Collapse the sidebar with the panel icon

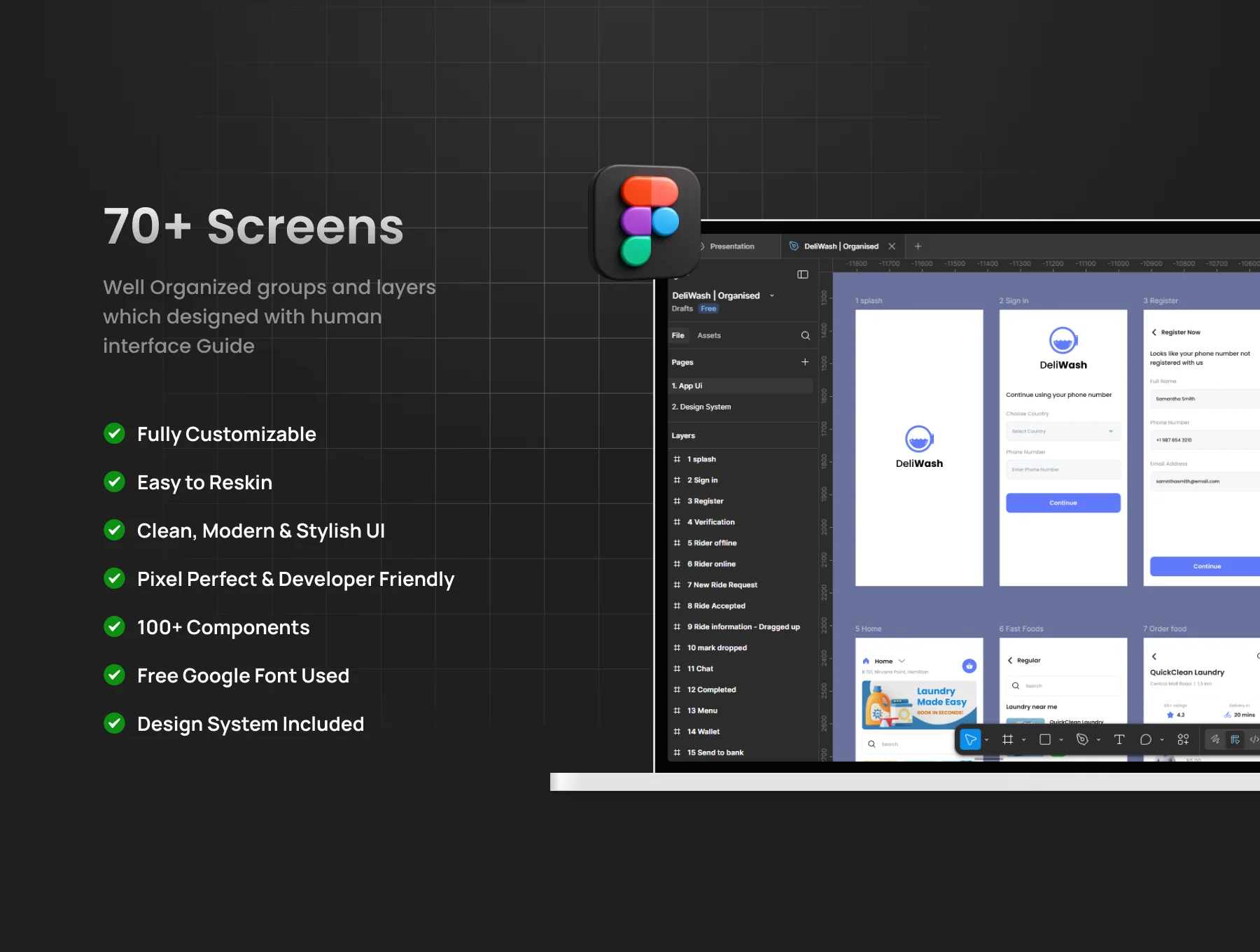803,274
